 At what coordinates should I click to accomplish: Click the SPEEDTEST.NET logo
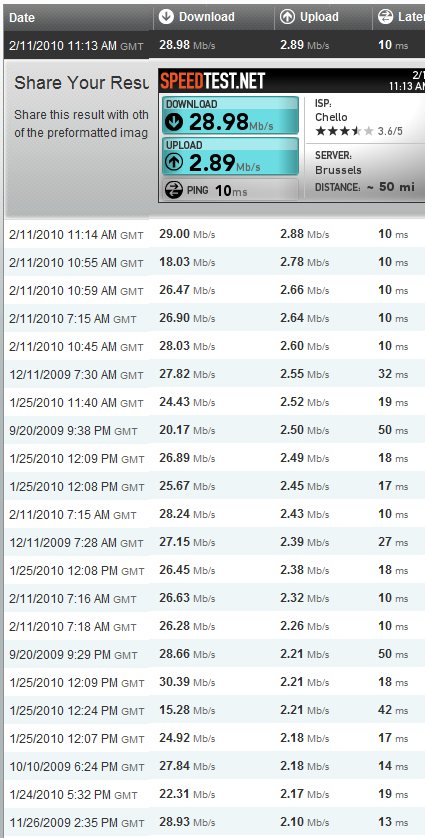click(212, 81)
